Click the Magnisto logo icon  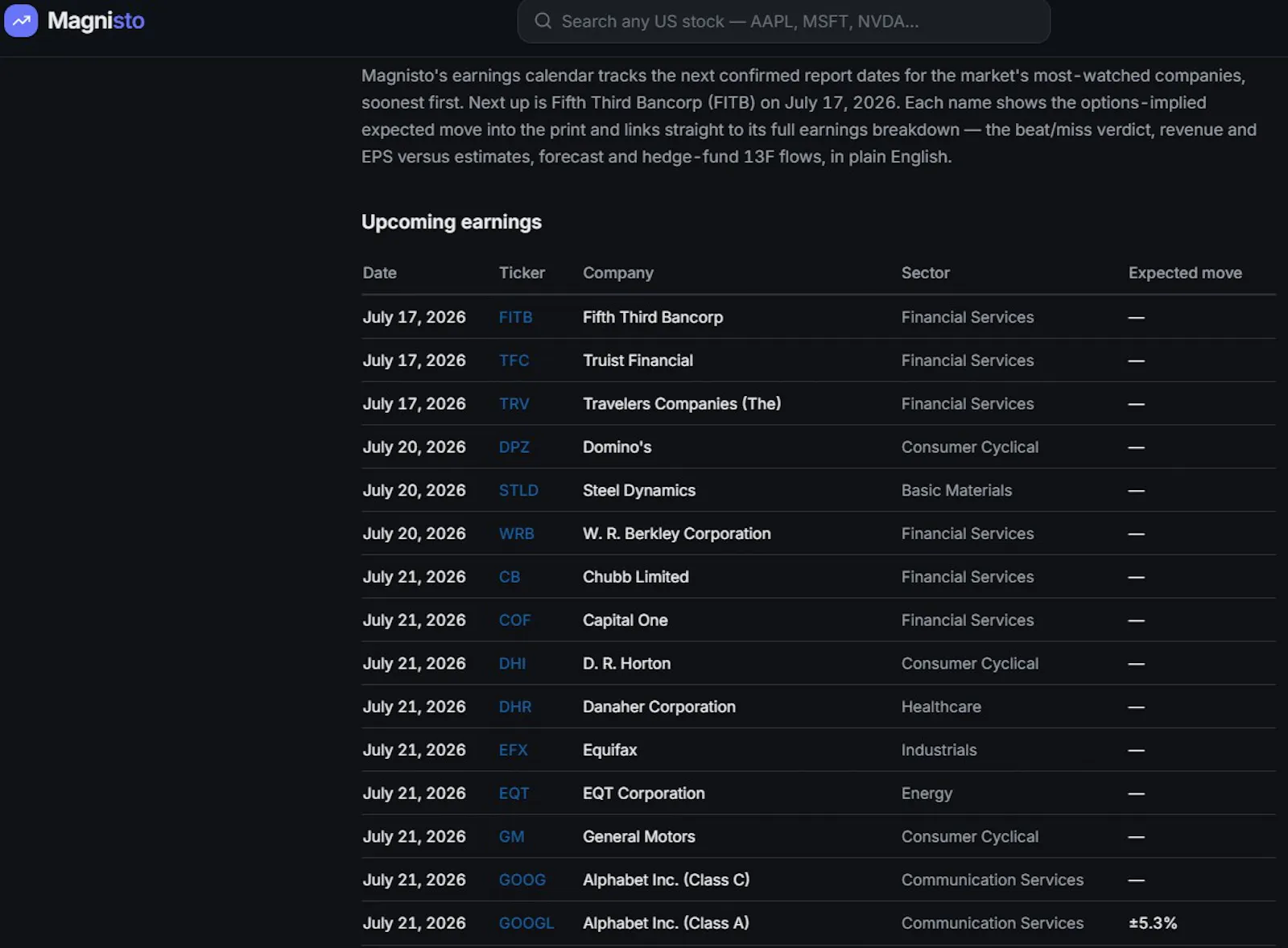[21, 20]
